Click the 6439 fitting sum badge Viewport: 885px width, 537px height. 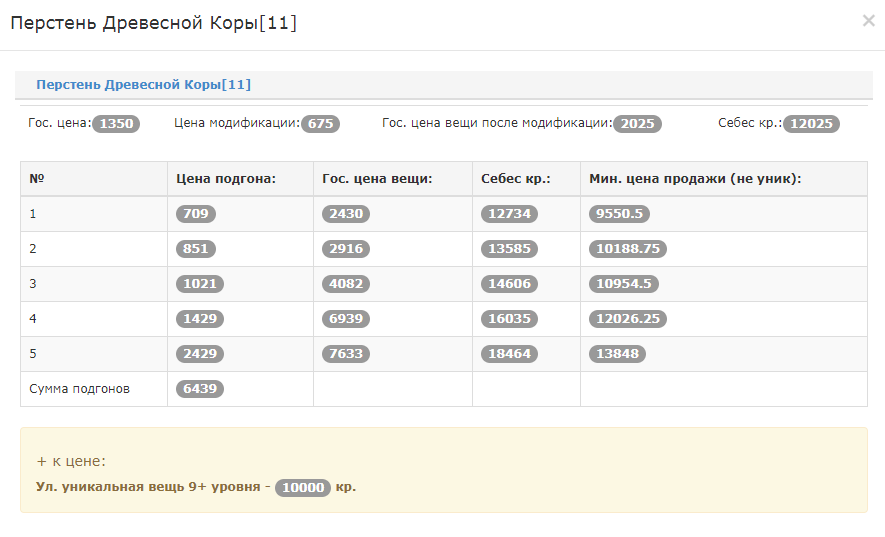pos(199,389)
